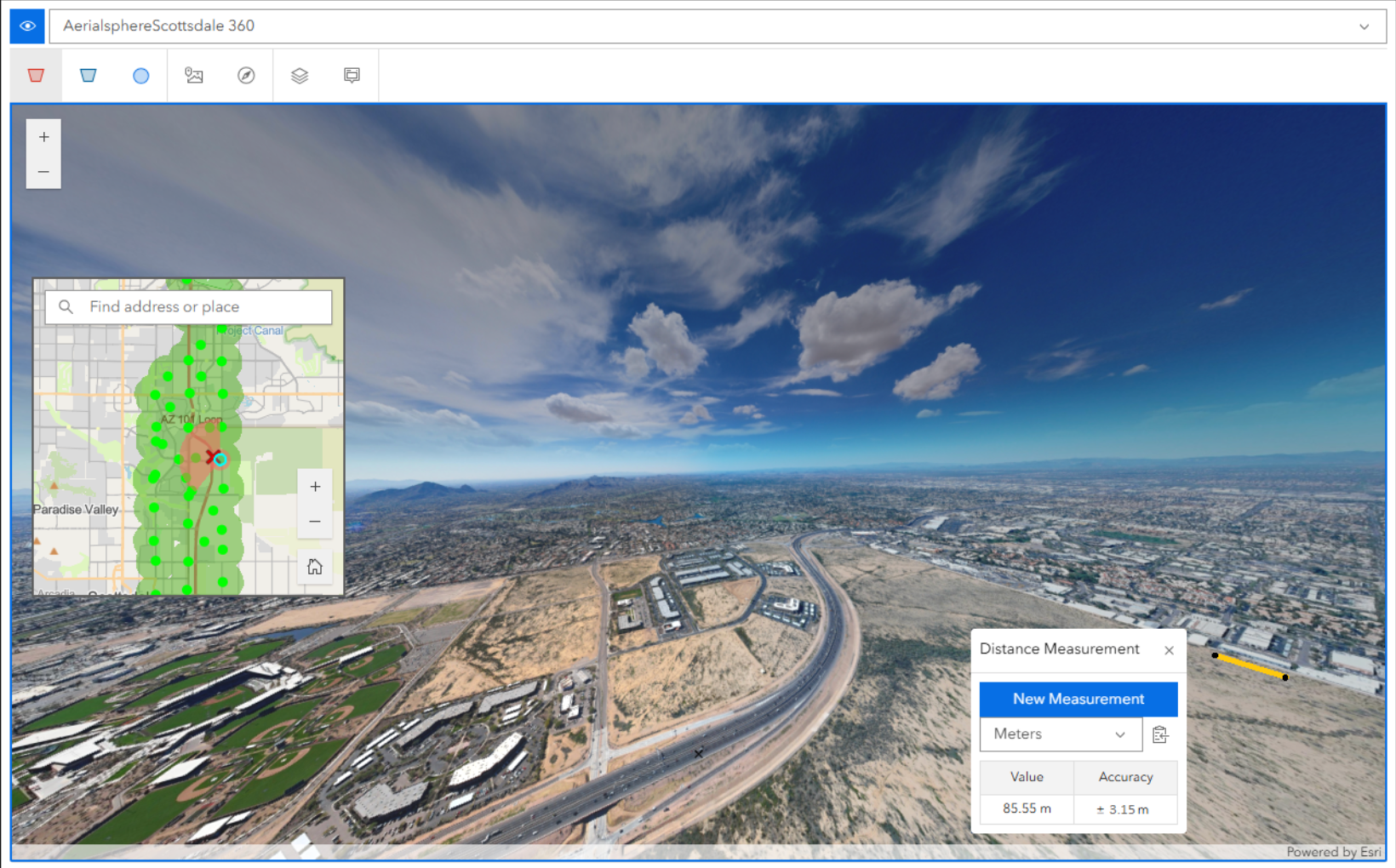1396x868 pixels.
Task: Open the compass orientation tool
Action: 245,75
